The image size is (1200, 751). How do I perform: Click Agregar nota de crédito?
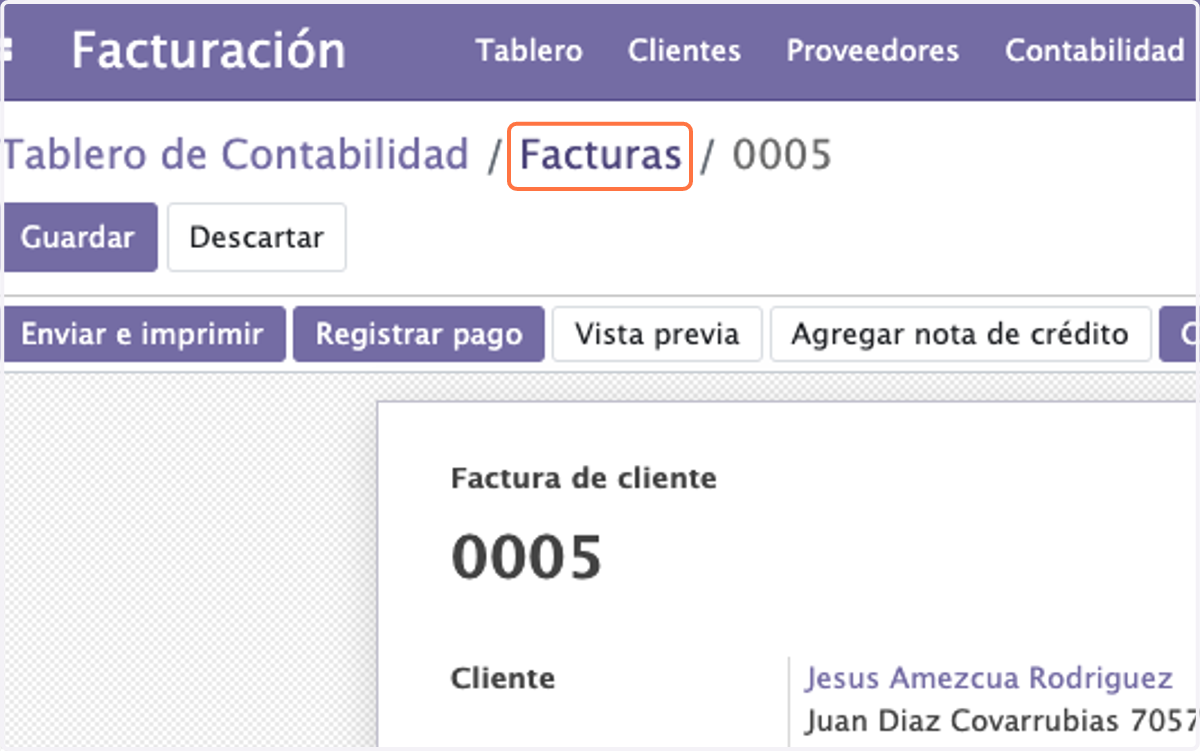[960, 334]
